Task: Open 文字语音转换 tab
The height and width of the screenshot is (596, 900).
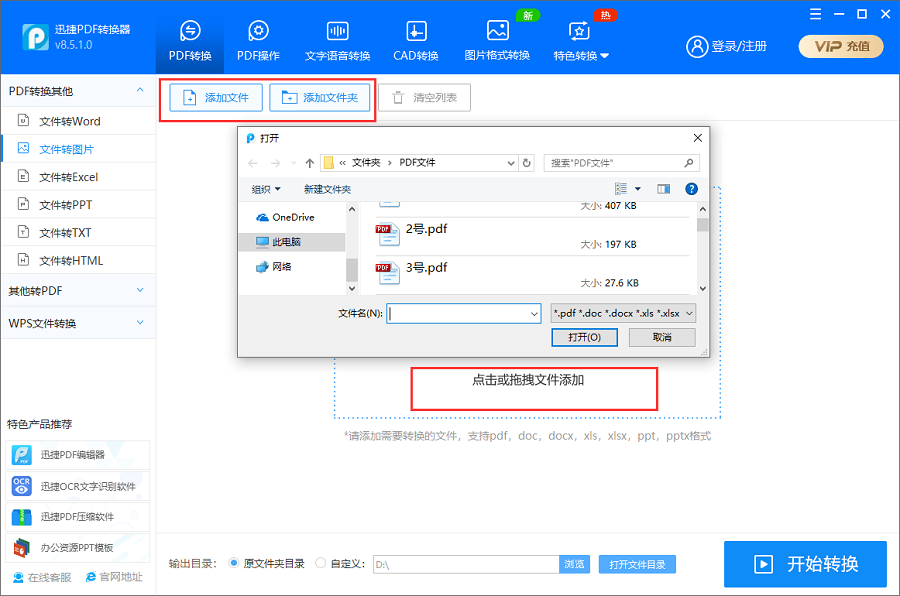Action: pos(338,41)
